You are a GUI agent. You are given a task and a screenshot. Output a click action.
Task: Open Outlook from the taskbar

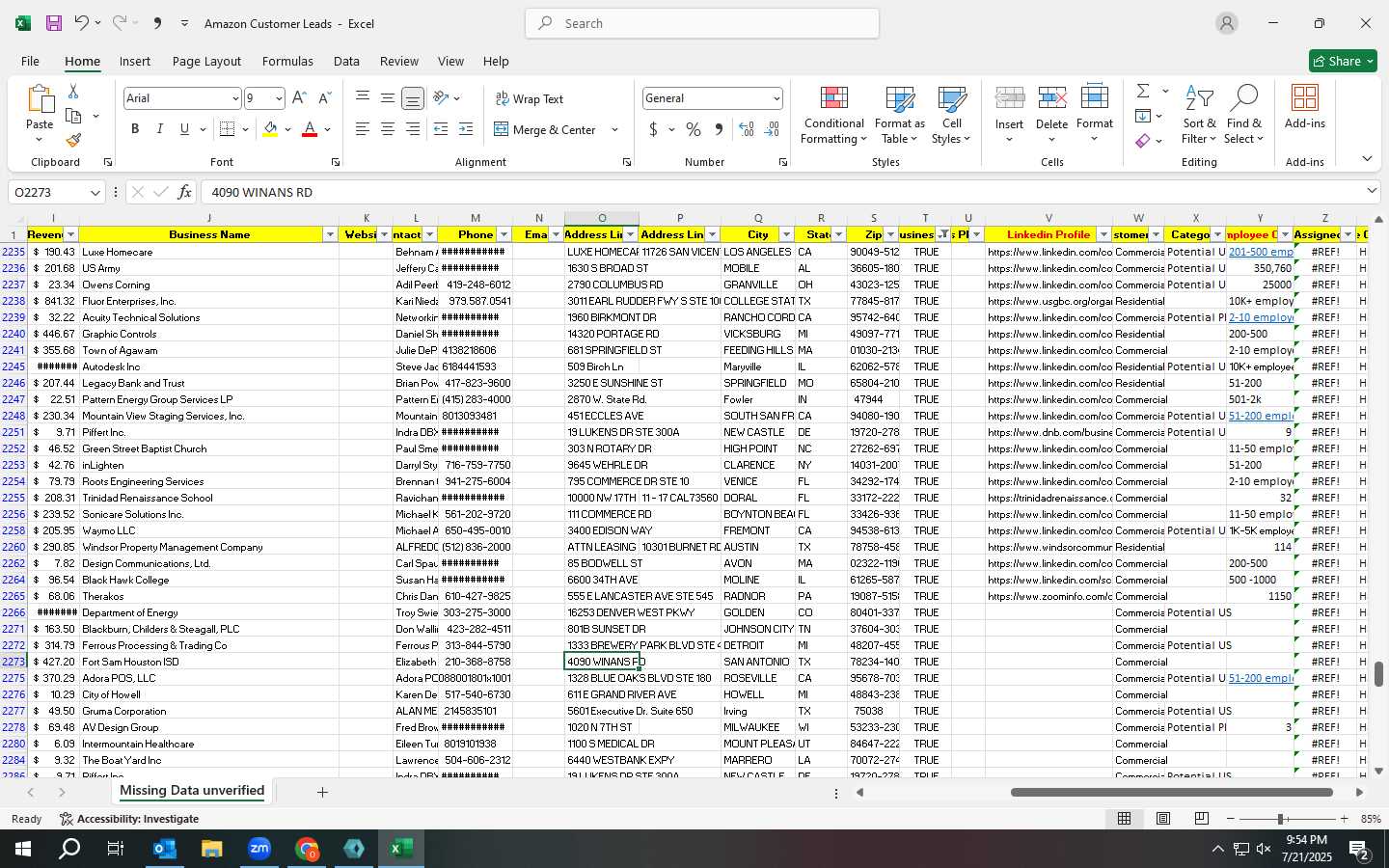164,849
